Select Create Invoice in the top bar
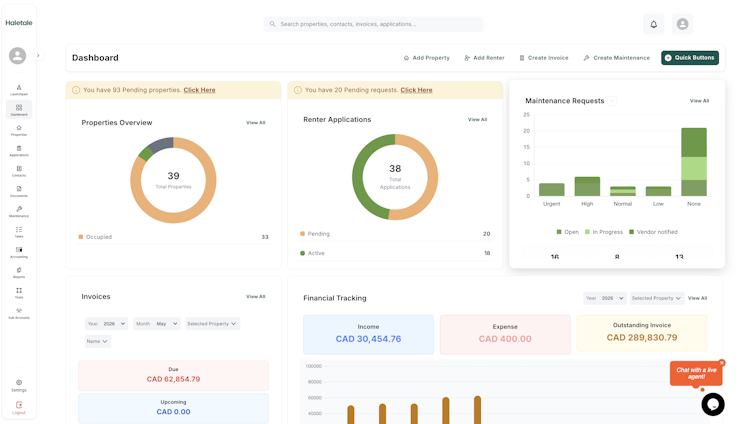Viewport: 750px width, 424px height. point(544,58)
